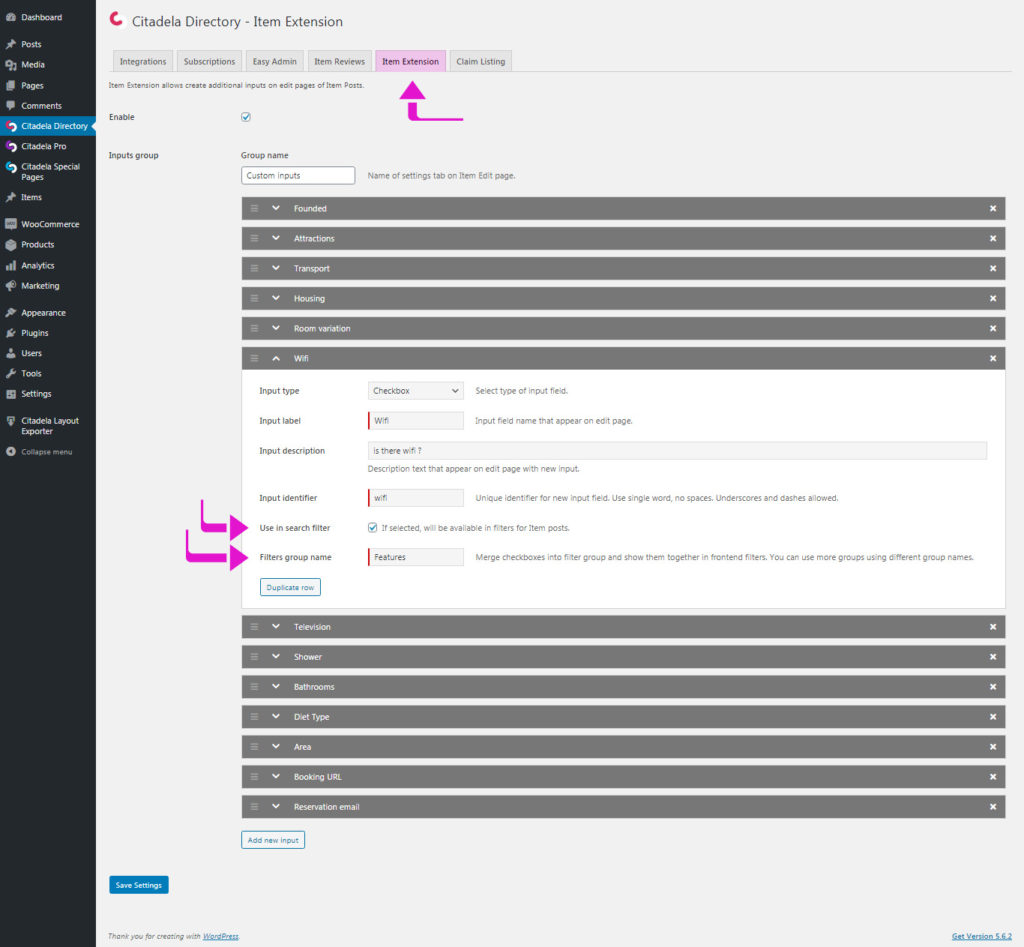This screenshot has width=1024, height=947.
Task: Open Analytics in the sidebar
Action: pos(37,266)
